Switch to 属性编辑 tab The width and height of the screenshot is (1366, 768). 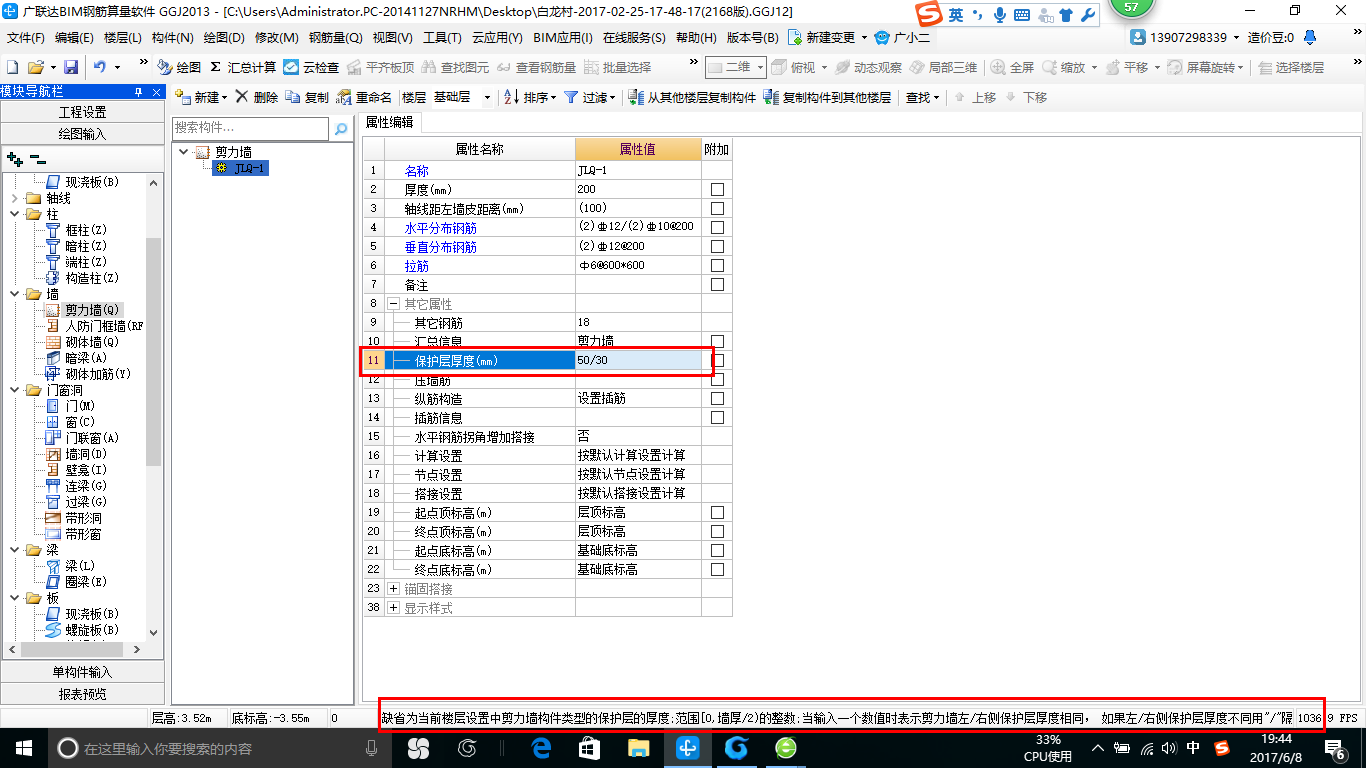pyautogui.click(x=390, y=122)
